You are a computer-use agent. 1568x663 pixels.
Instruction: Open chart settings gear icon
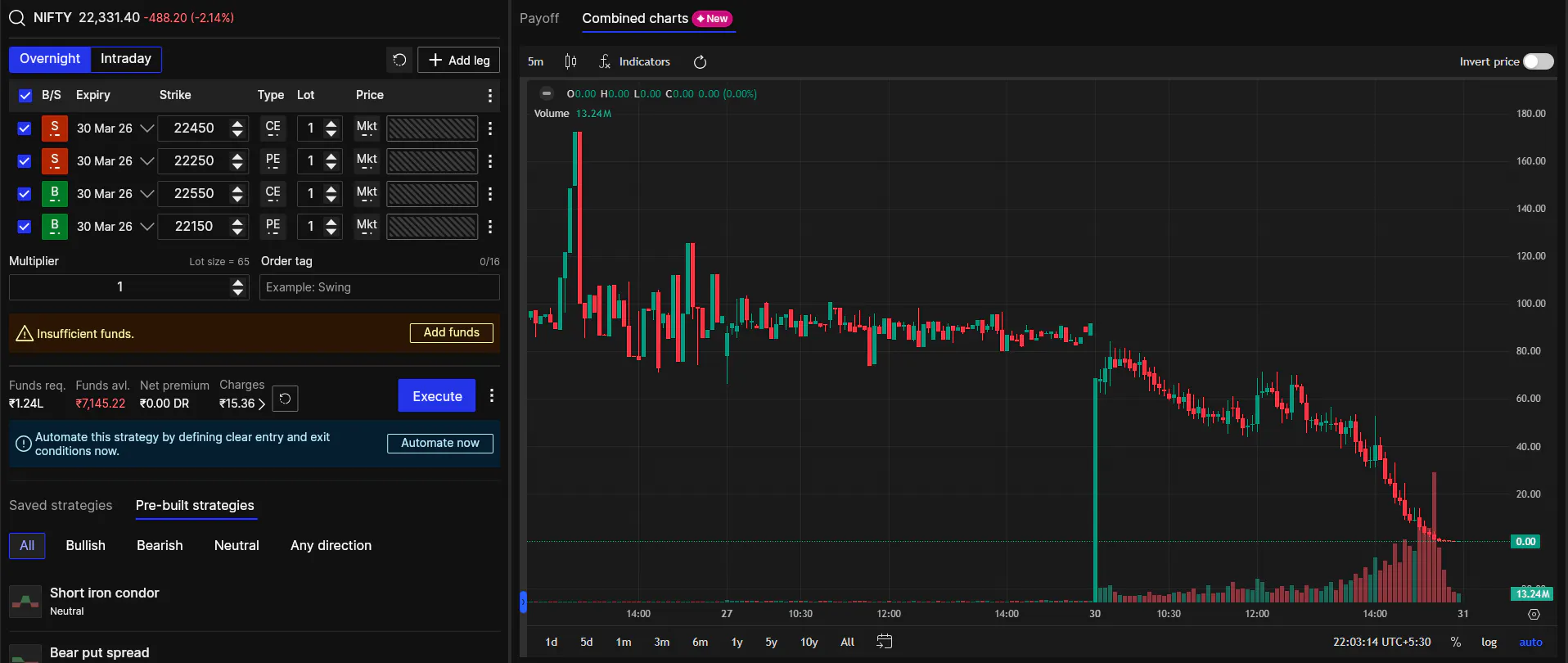(1534, 614)
